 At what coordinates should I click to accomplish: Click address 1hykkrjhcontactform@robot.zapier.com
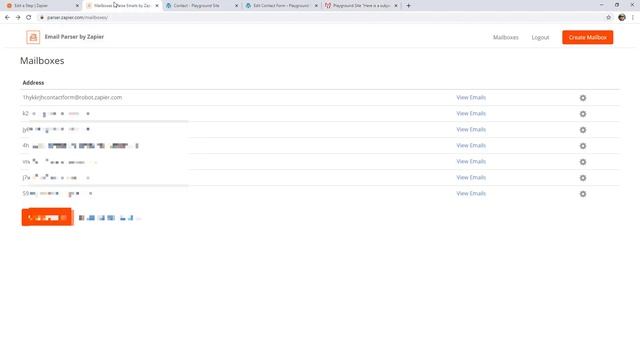pyautogui.click(x=72, y=98)
